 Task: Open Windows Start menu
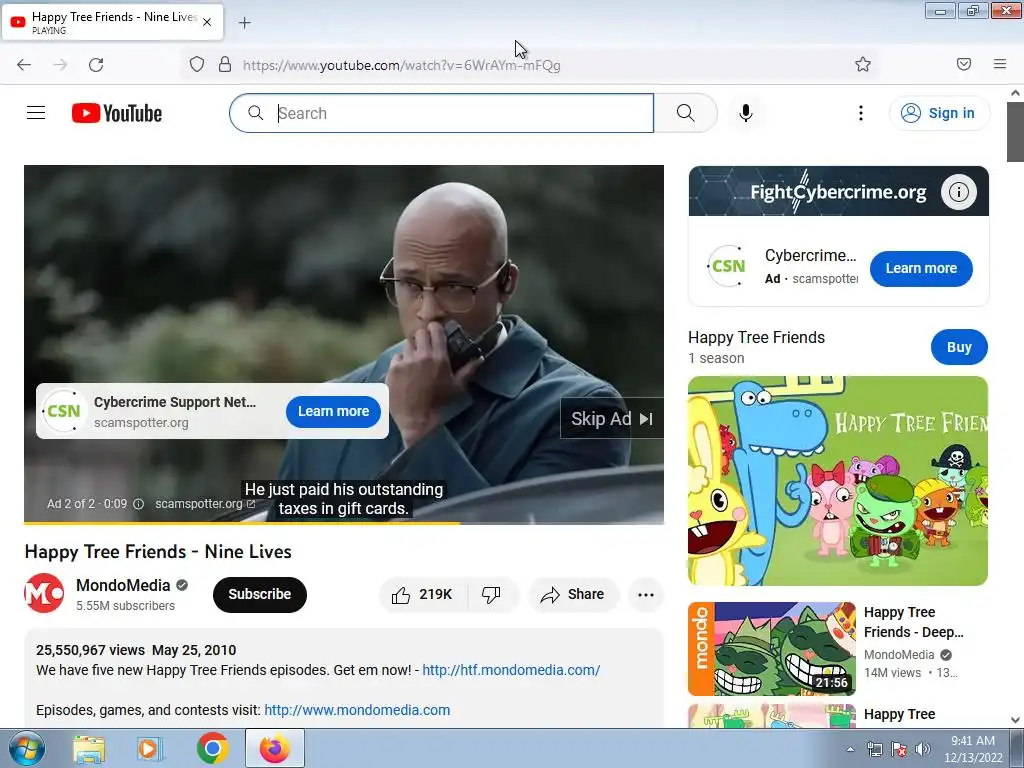(x=27, y=748)
